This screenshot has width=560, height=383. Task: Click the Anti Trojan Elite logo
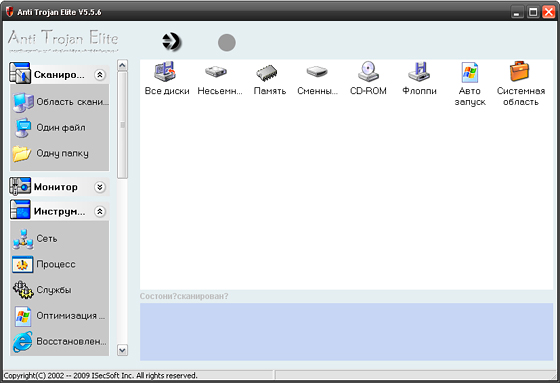click(63, 41)
